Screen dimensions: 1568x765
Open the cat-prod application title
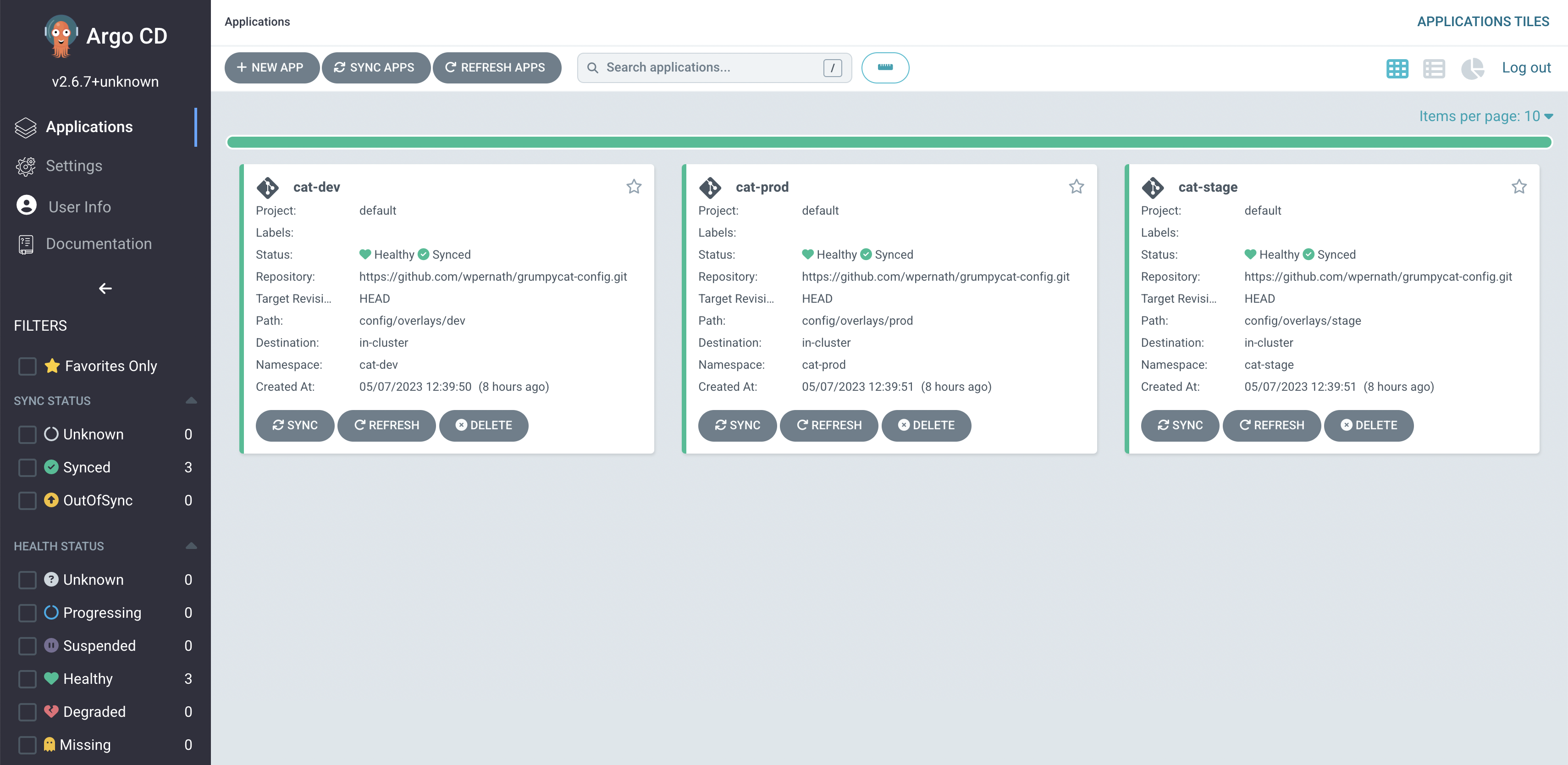tap(762, 187)
